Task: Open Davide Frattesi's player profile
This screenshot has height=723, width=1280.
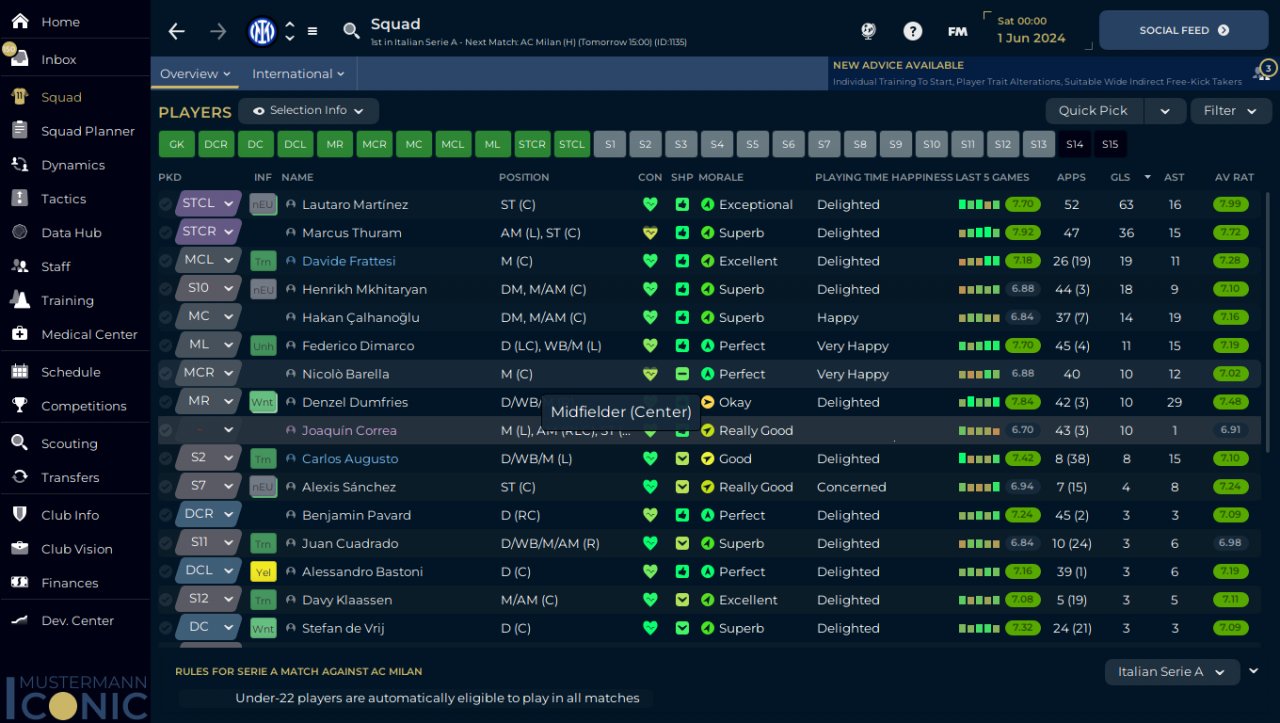Action: click(x=348, y=261)
